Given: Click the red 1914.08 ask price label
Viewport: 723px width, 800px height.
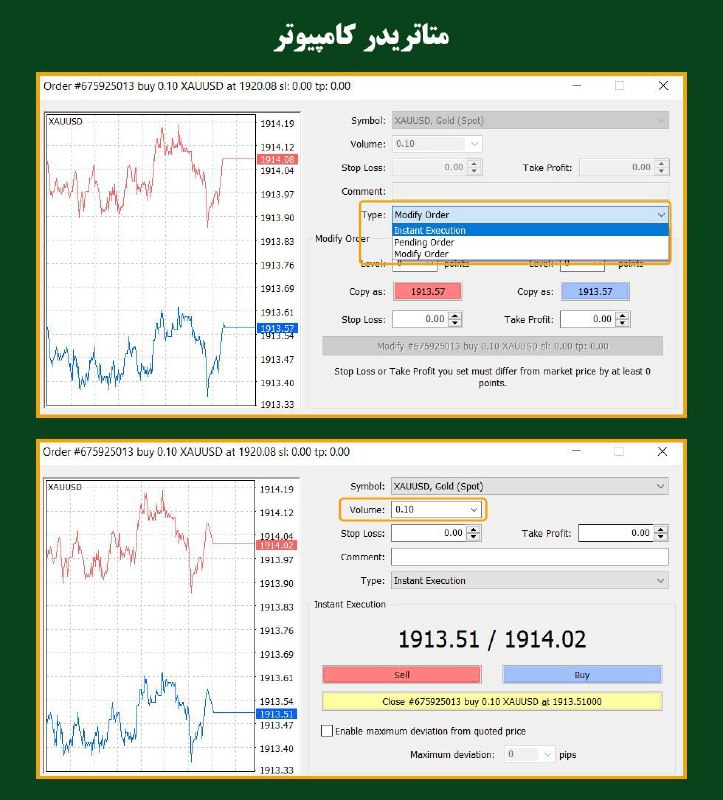Looking at the screenshot, I should coord(277,159).
